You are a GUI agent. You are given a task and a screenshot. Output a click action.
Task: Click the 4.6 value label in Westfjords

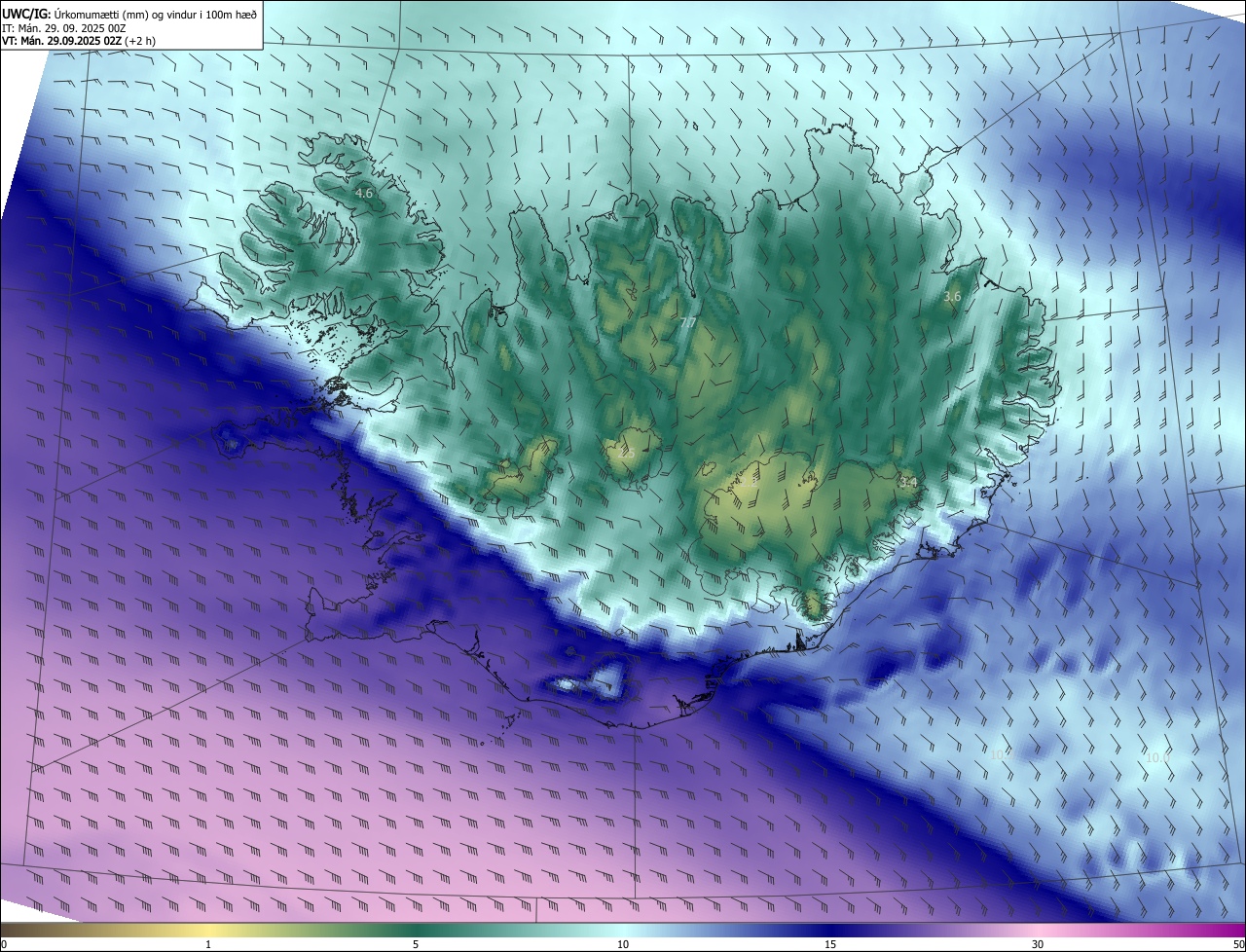[x=364, y=194]
